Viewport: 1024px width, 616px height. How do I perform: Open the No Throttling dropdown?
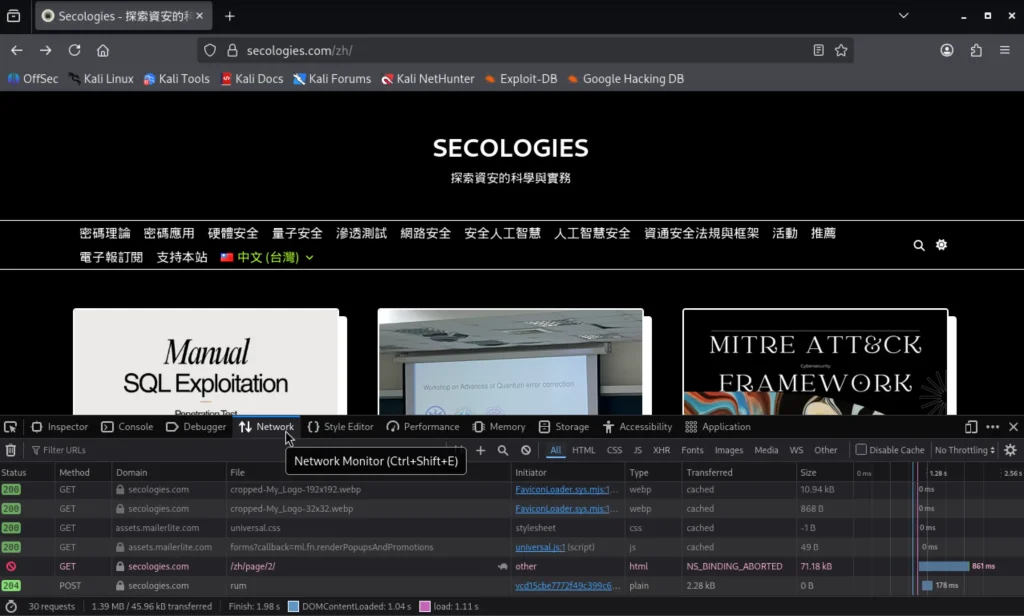965,451
